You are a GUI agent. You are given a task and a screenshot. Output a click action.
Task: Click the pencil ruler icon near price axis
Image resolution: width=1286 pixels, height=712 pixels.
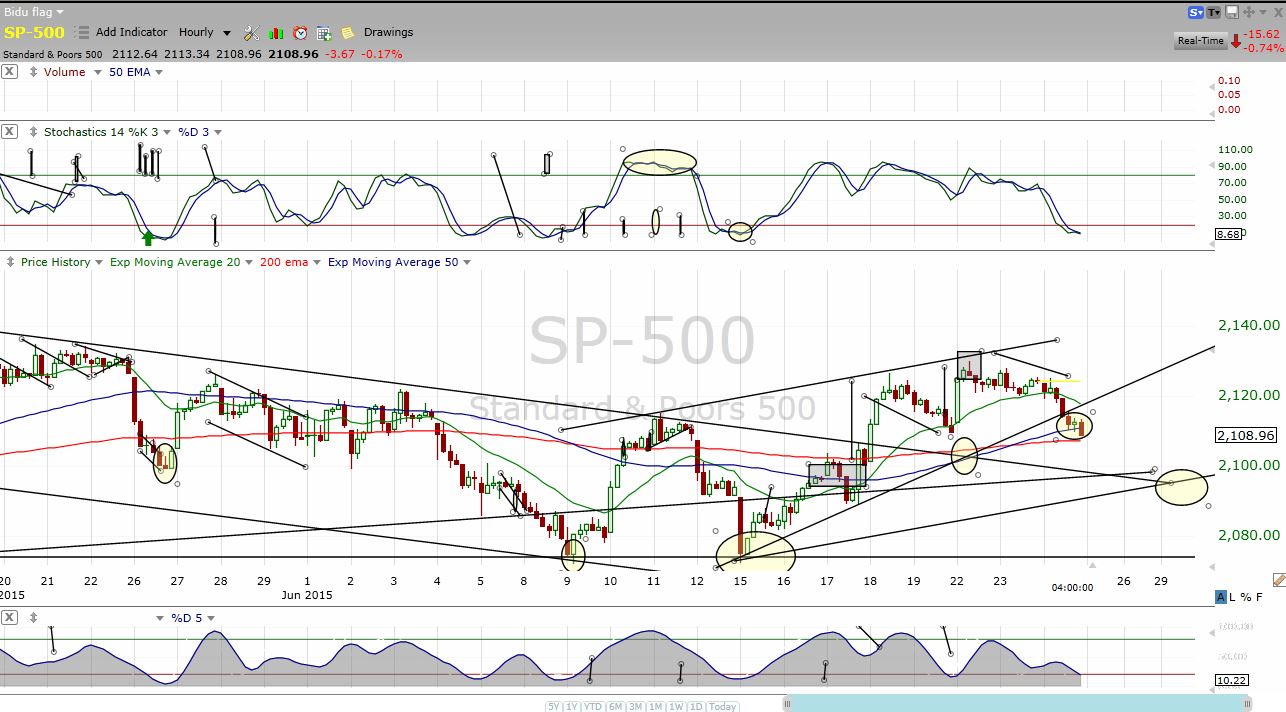(1278, 580)
